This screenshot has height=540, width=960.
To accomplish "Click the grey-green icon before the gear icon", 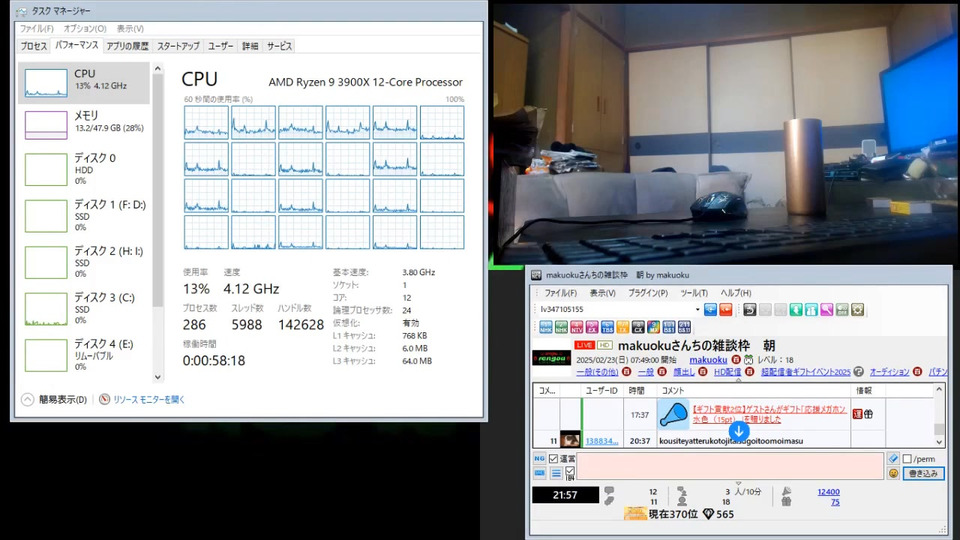I will (x=842, y=310).
